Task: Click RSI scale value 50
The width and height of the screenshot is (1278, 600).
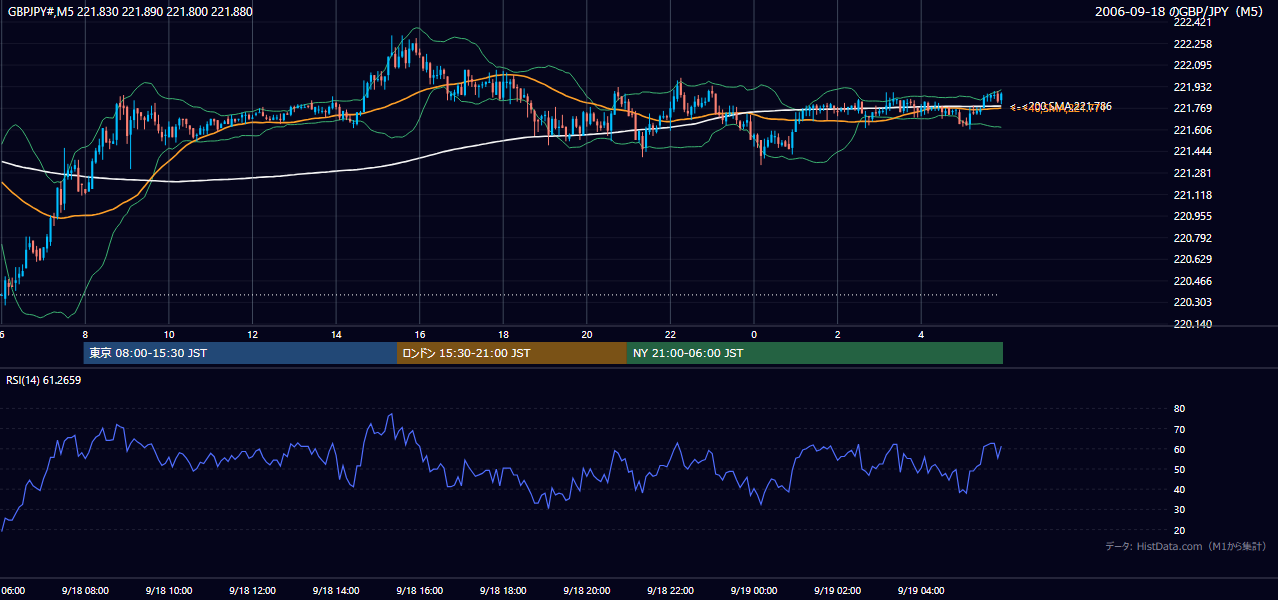Action: (1179, 469)
